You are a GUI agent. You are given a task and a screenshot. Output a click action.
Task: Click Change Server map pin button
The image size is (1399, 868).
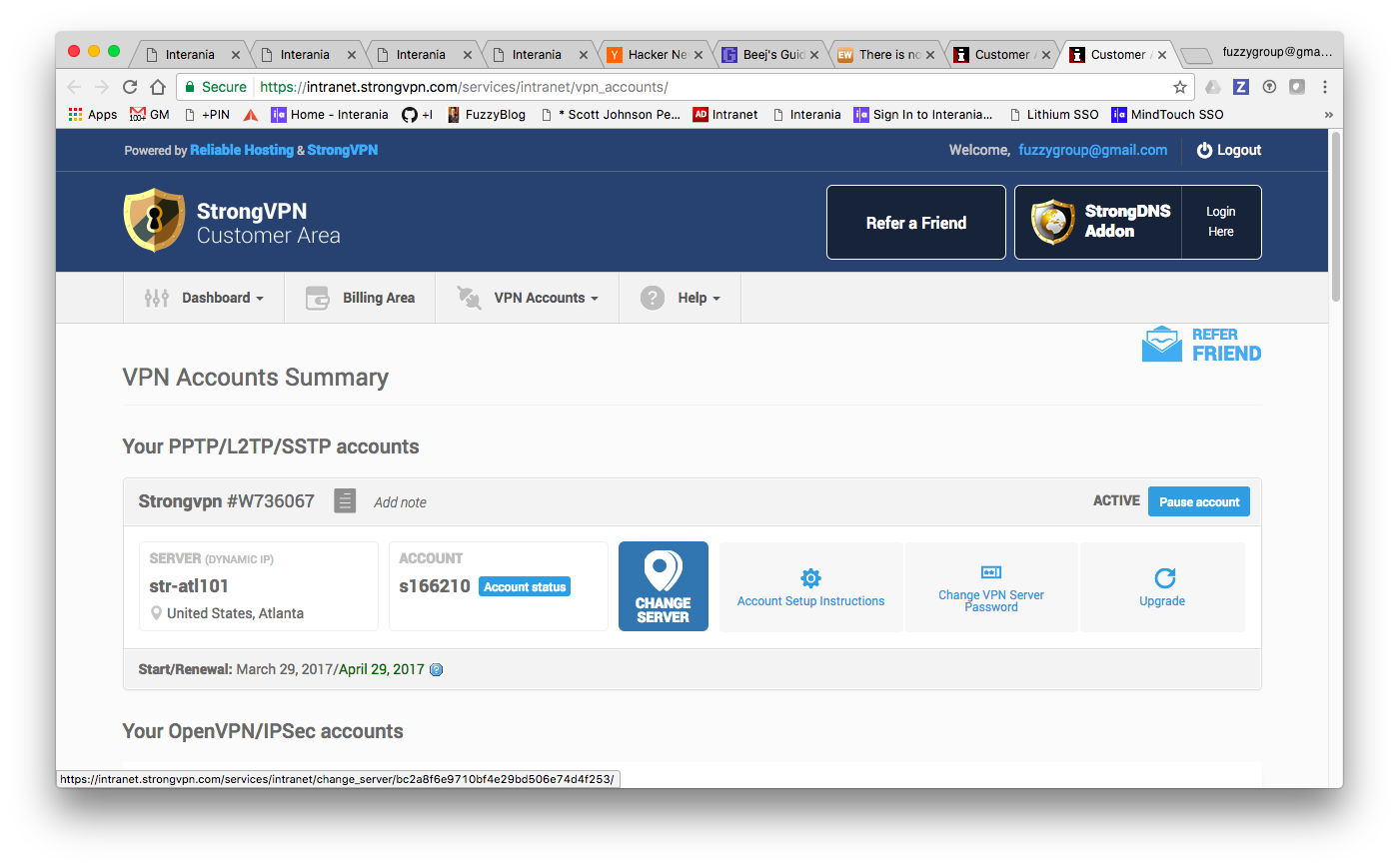(664, 586)
